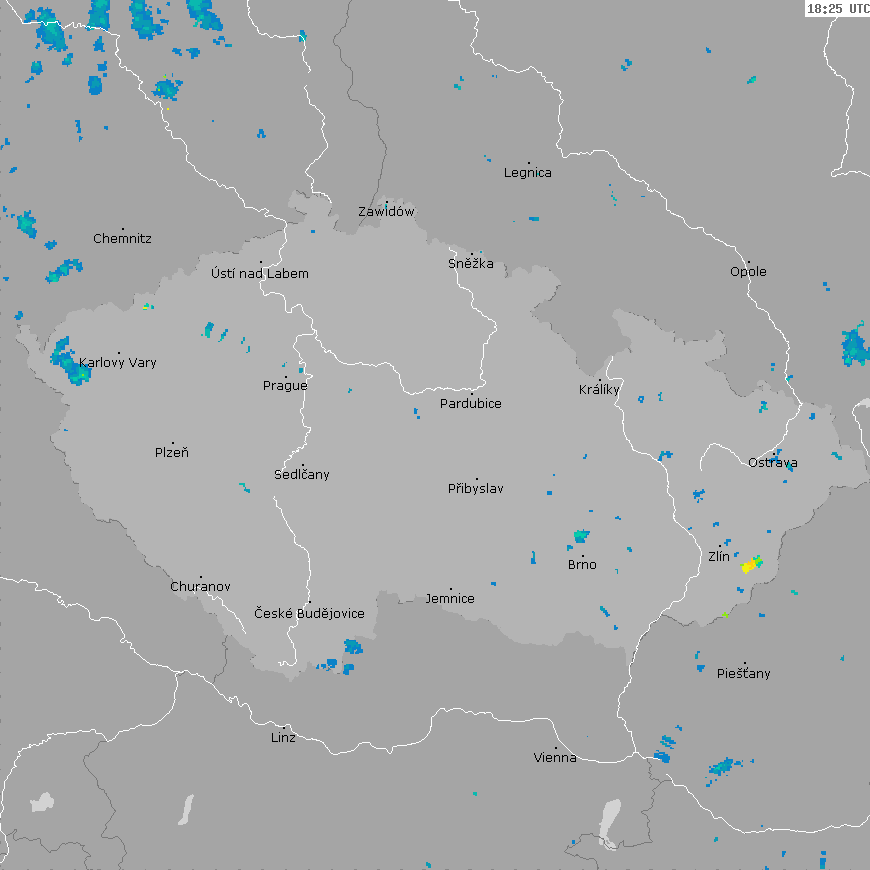Click the Plzeň city label
This screenshot has width=870, height=870.
tap(172, 452)
